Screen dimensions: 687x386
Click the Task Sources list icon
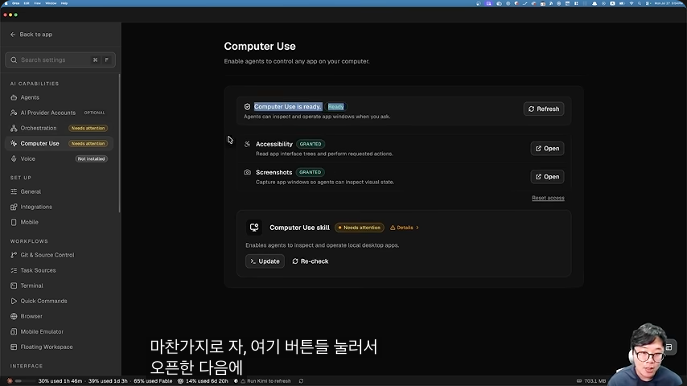pos(14,270)
